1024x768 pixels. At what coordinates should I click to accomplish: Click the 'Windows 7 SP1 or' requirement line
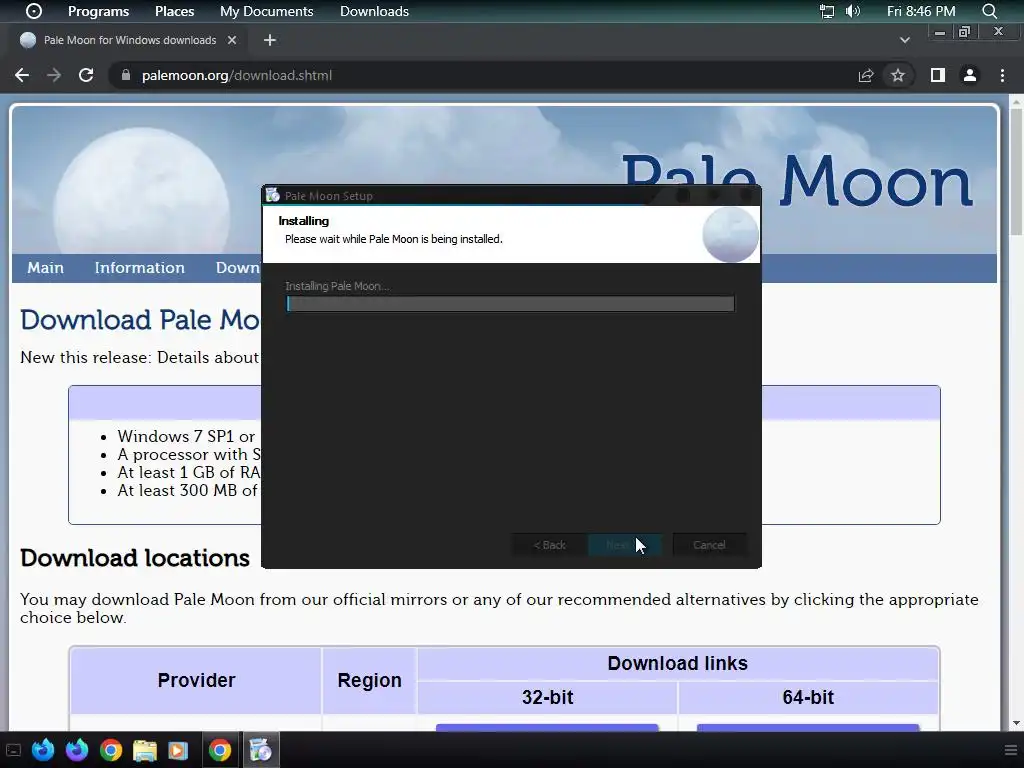click(186, 436)
